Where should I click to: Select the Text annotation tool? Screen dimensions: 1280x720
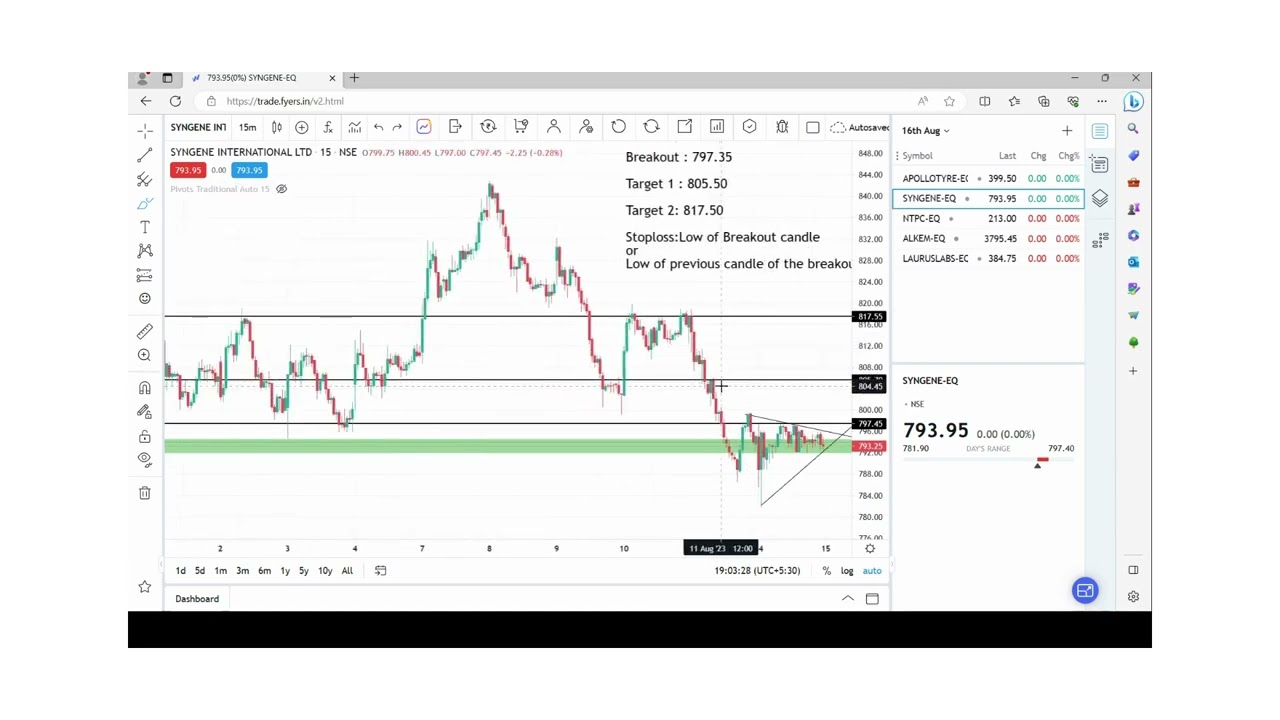click(x=145, y=227)
